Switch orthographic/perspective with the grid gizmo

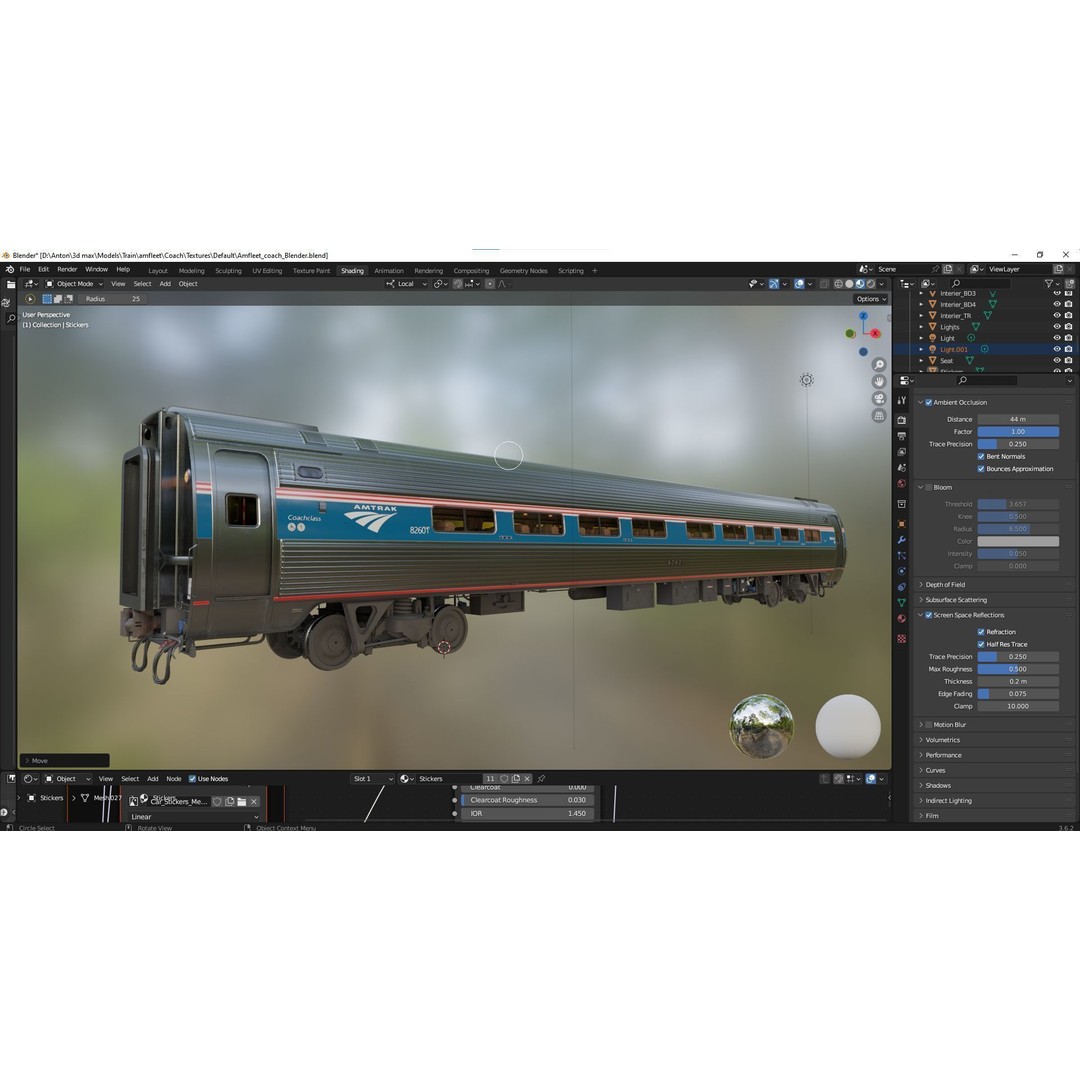point(879,416)
